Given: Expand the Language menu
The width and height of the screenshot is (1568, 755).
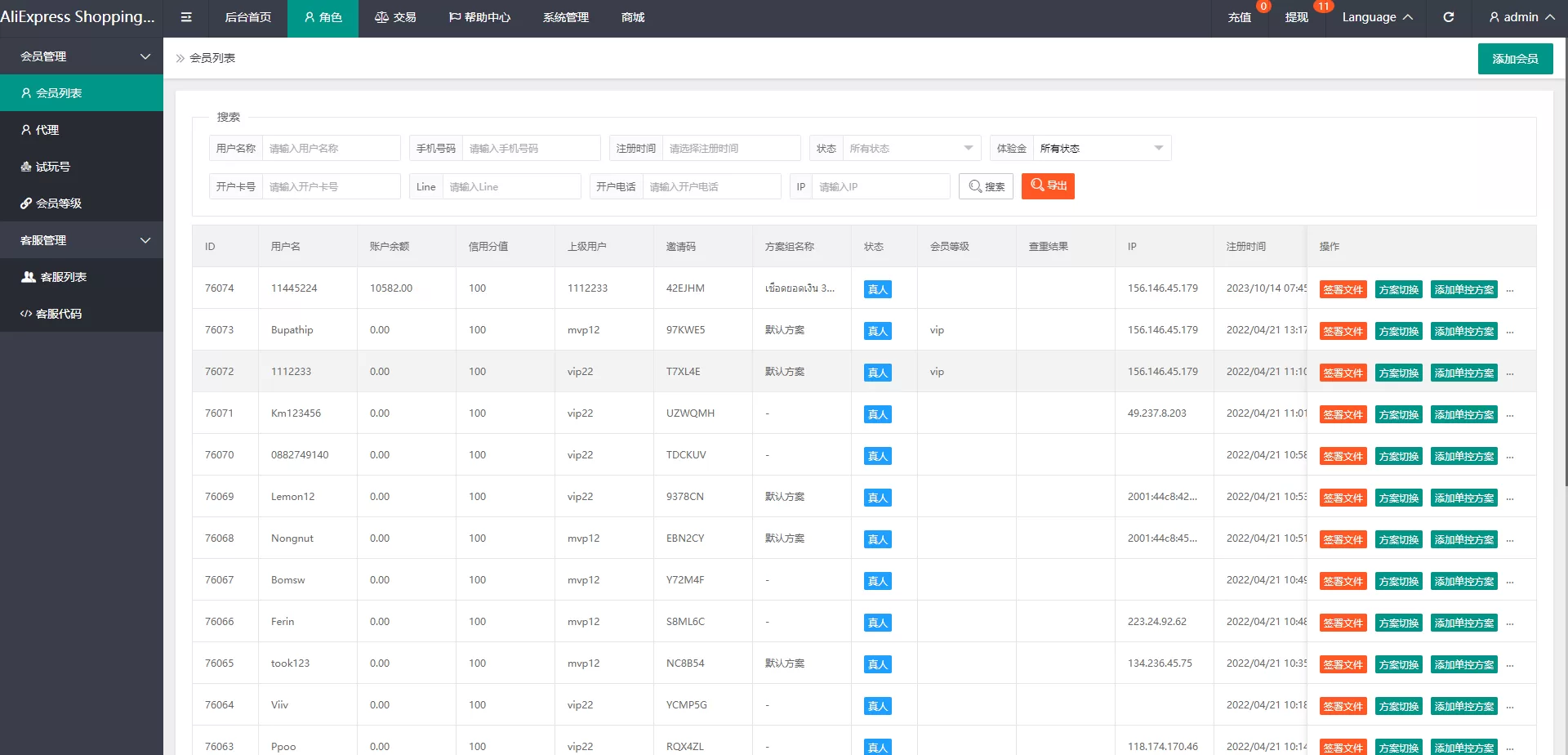Looking at the screenshot, I should tap(1377, 17).
